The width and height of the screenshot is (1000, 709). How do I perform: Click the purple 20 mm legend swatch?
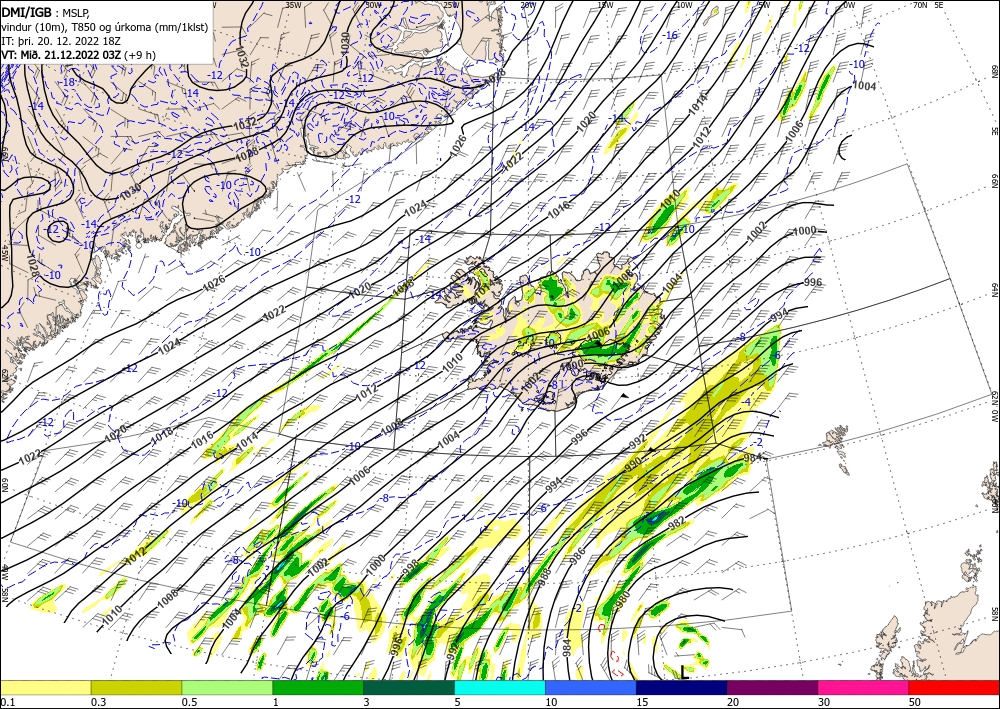coord(772,687)
